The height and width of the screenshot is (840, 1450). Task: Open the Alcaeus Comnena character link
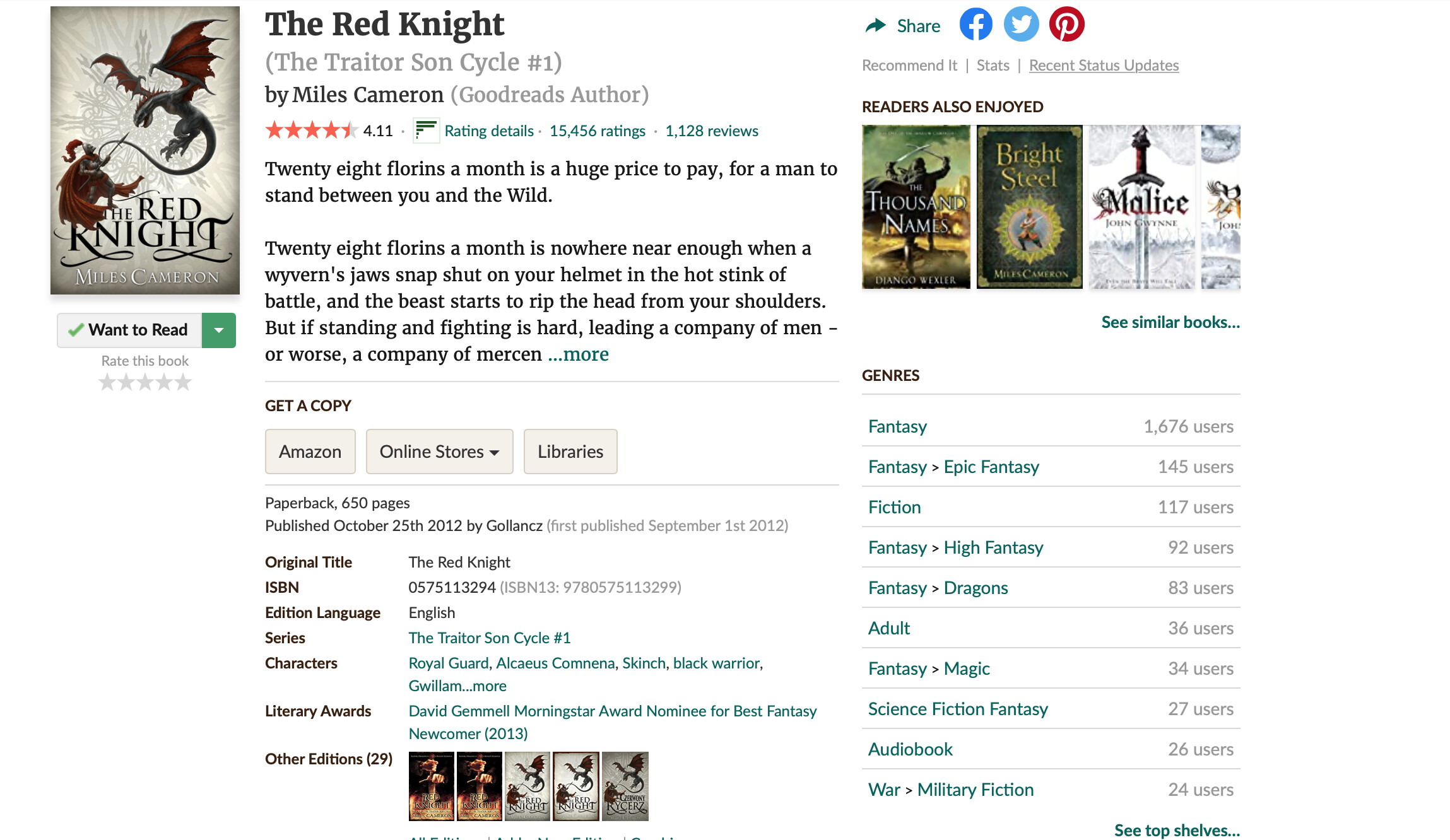(555, 663)
